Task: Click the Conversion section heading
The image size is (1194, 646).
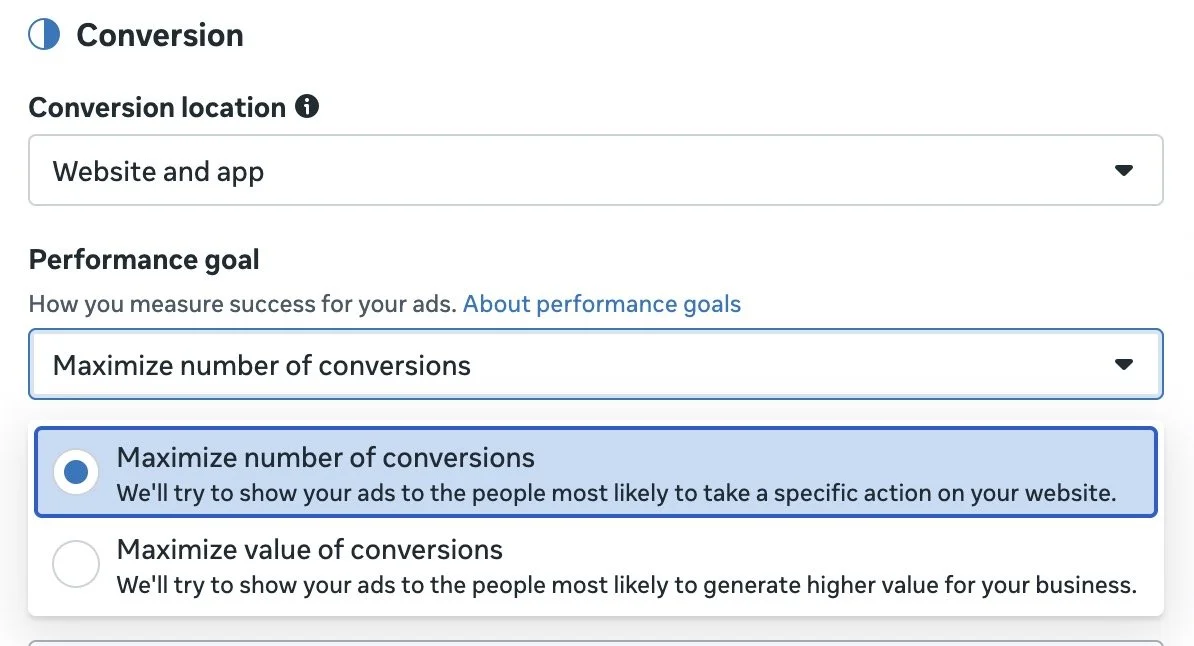Action: click(x=159, y=34)
